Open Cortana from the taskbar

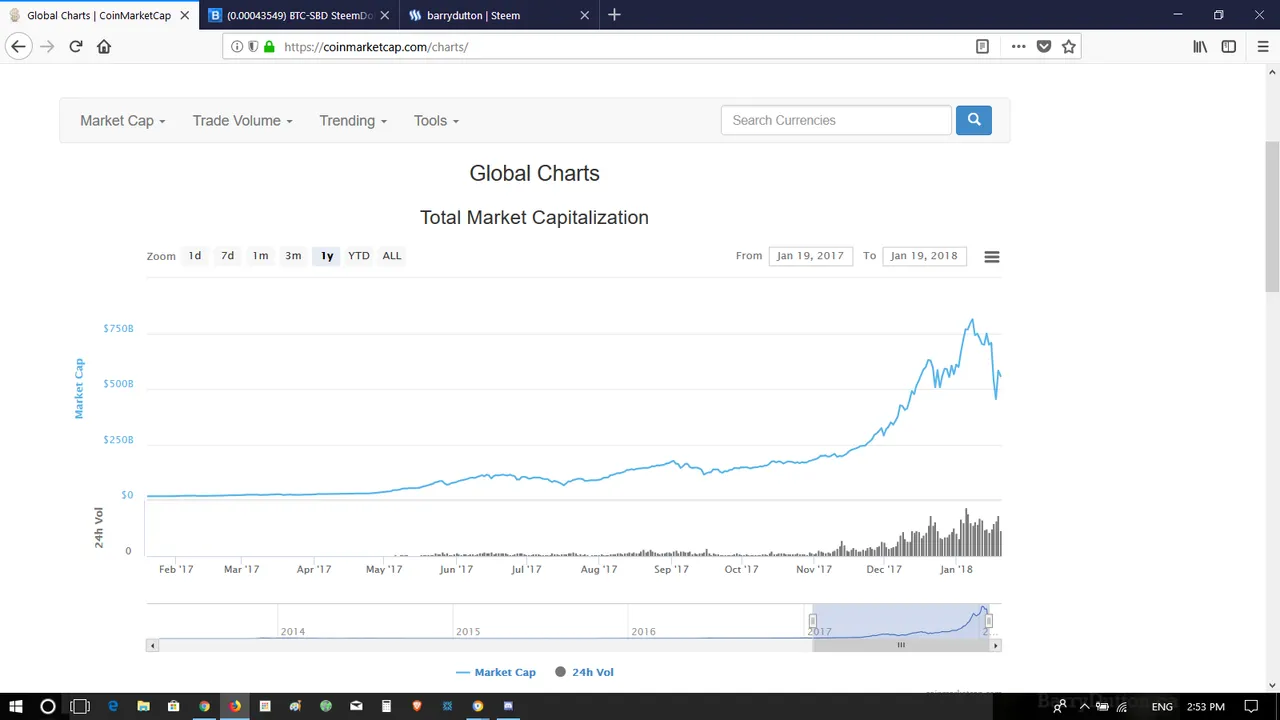[x=47, y=706]
